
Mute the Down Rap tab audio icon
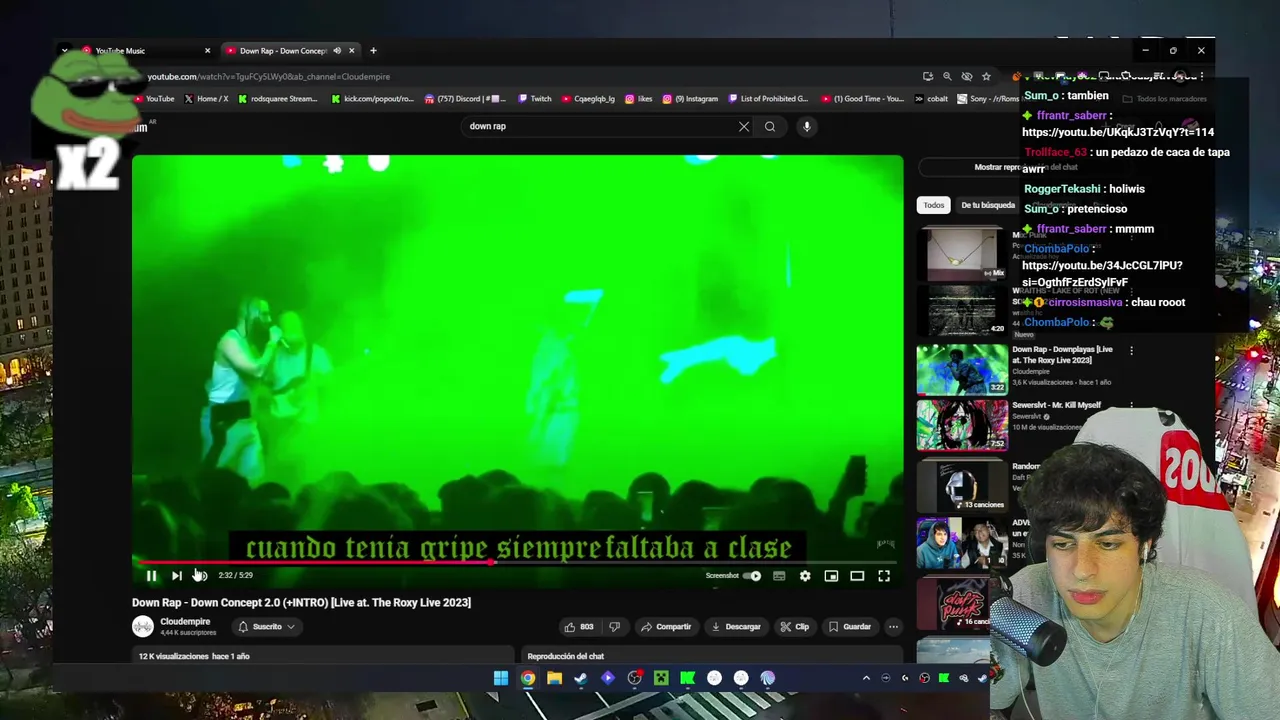tap(337, 51)
